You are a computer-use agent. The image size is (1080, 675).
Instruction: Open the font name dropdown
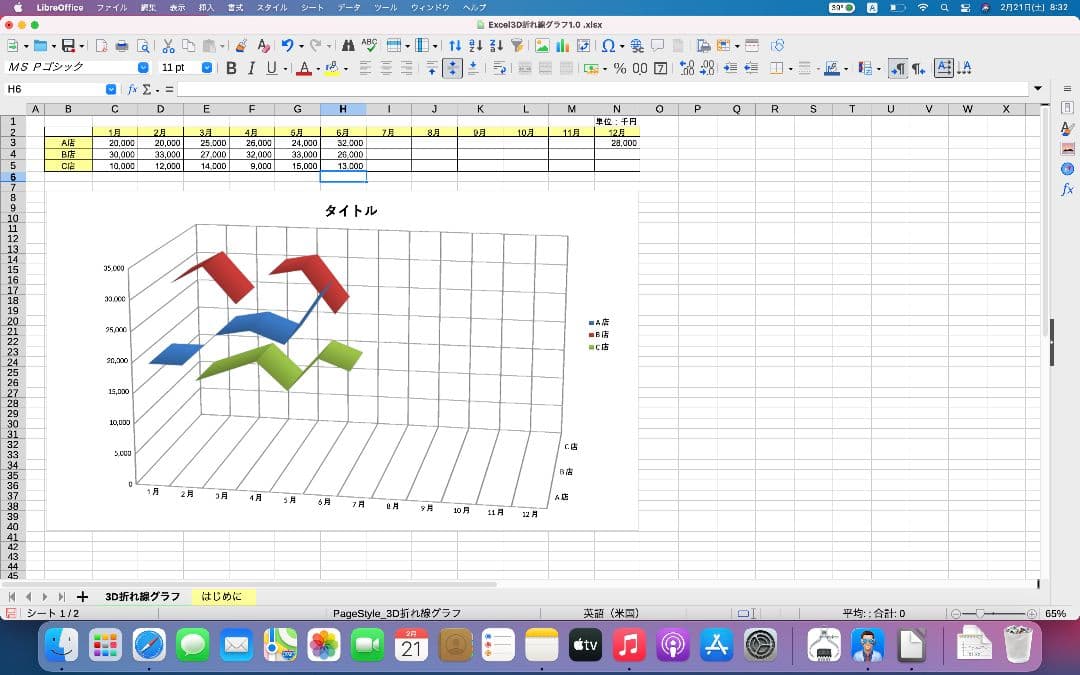click(143, 68)
